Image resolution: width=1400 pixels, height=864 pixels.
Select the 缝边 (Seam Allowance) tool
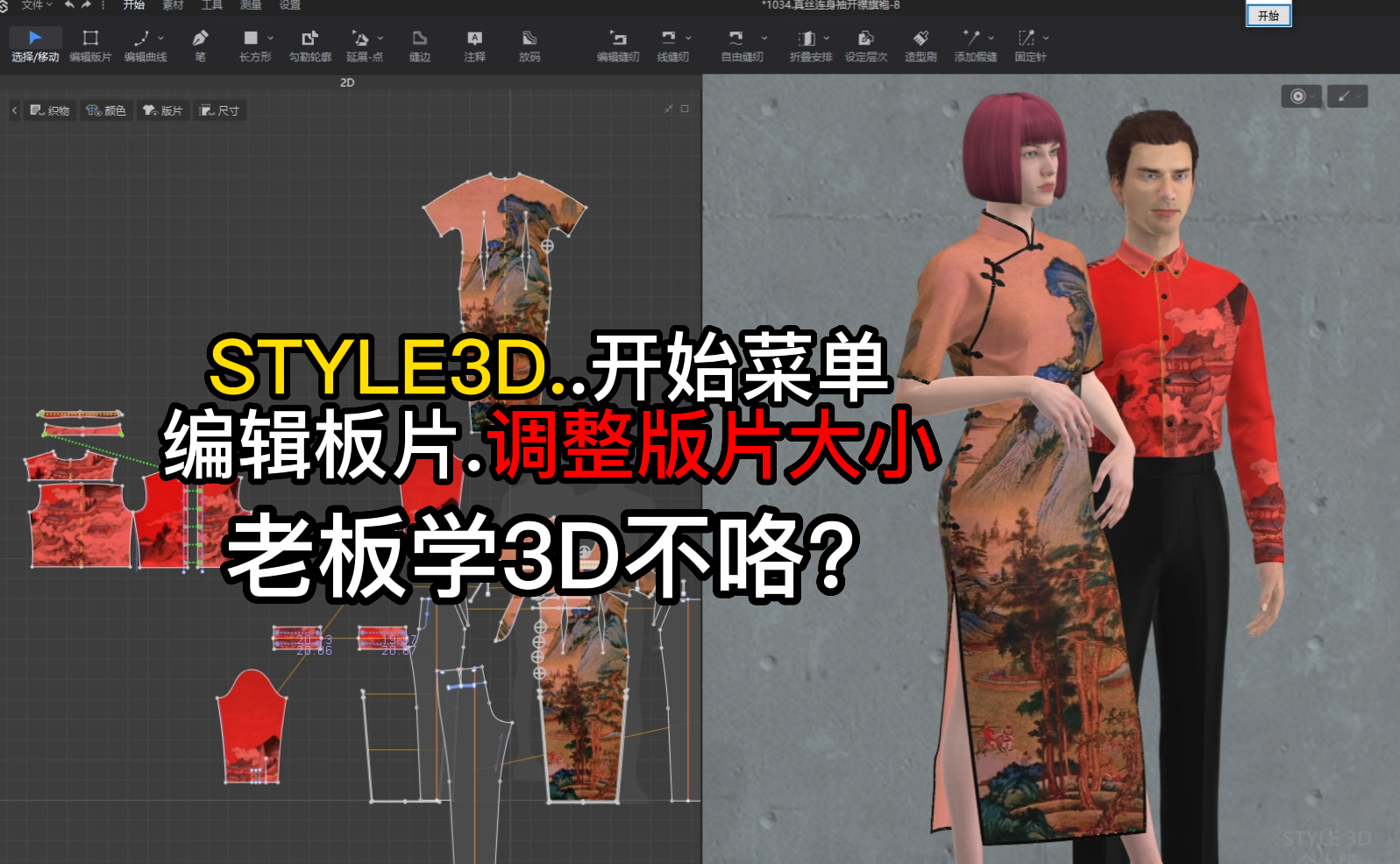419,46
